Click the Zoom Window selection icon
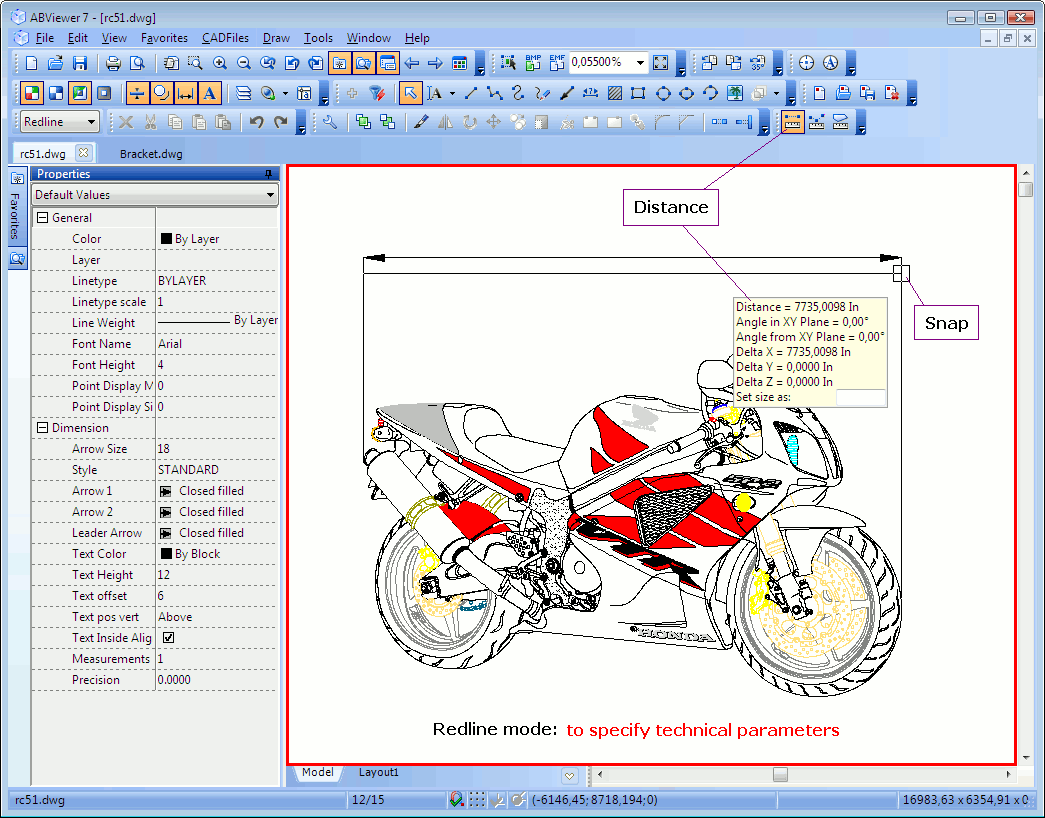The height and width of the screenshot is (818, 1045). click(x=195, y=63)
